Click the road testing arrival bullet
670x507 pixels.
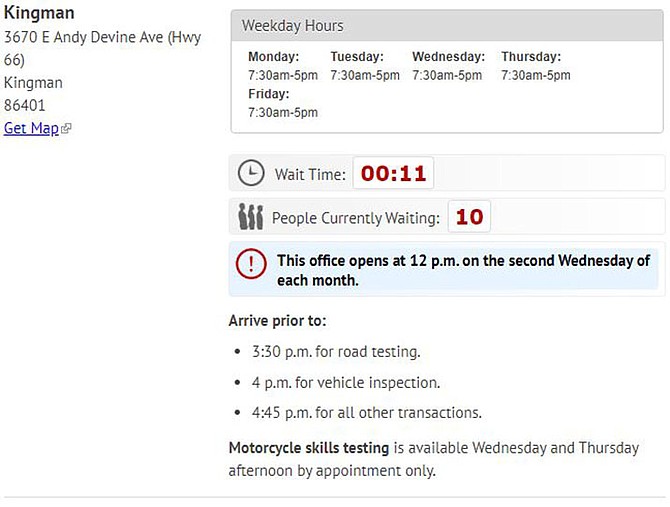coord(336,352)
